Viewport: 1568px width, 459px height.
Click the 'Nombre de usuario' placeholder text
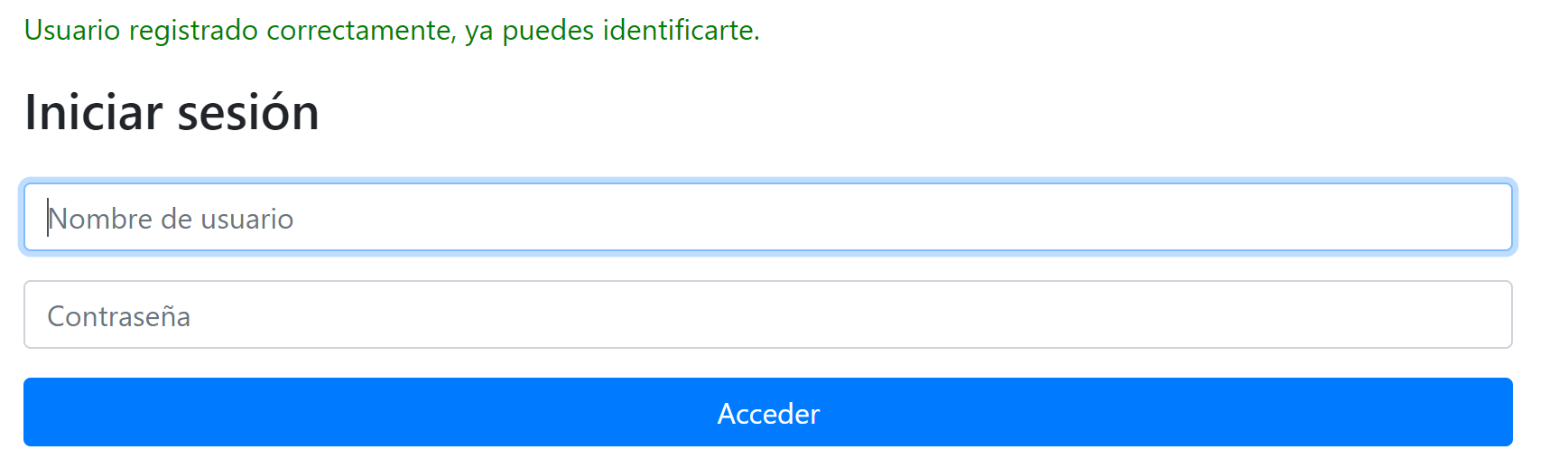171,219
